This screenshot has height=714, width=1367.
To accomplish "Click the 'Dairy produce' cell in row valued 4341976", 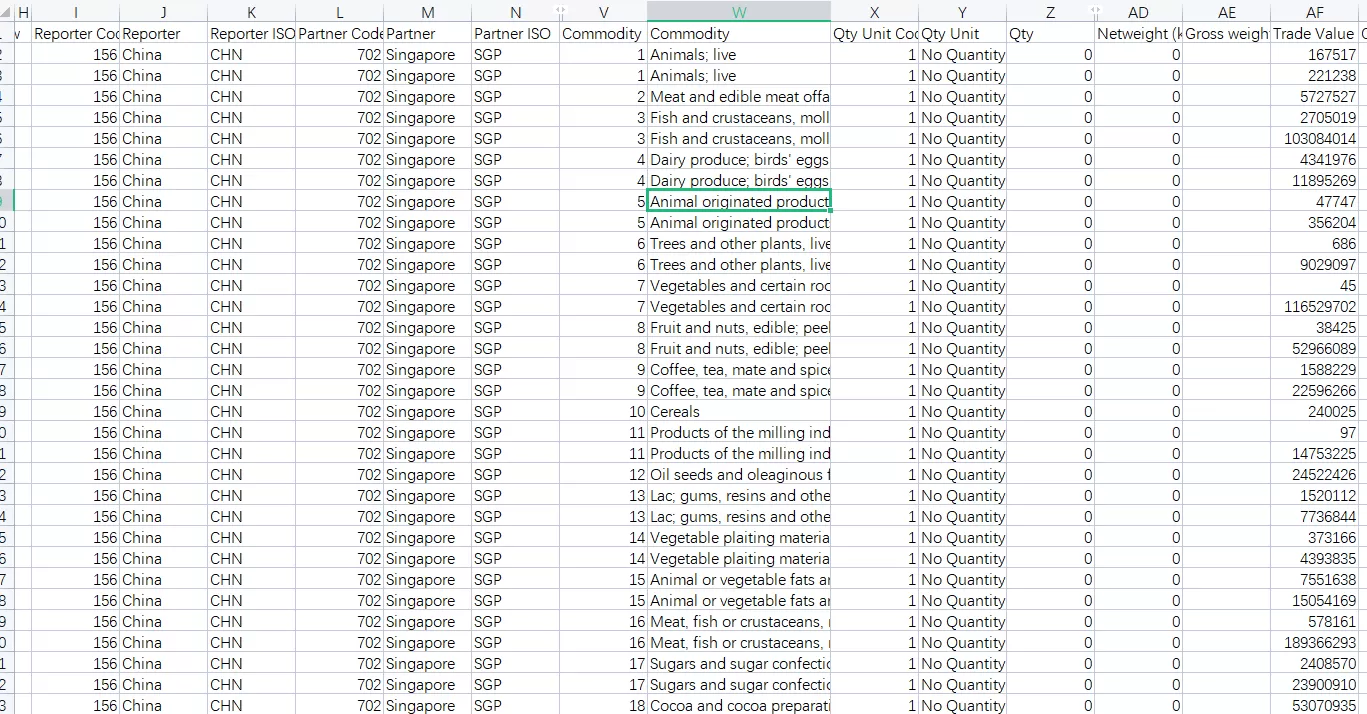I will (739, 159).
